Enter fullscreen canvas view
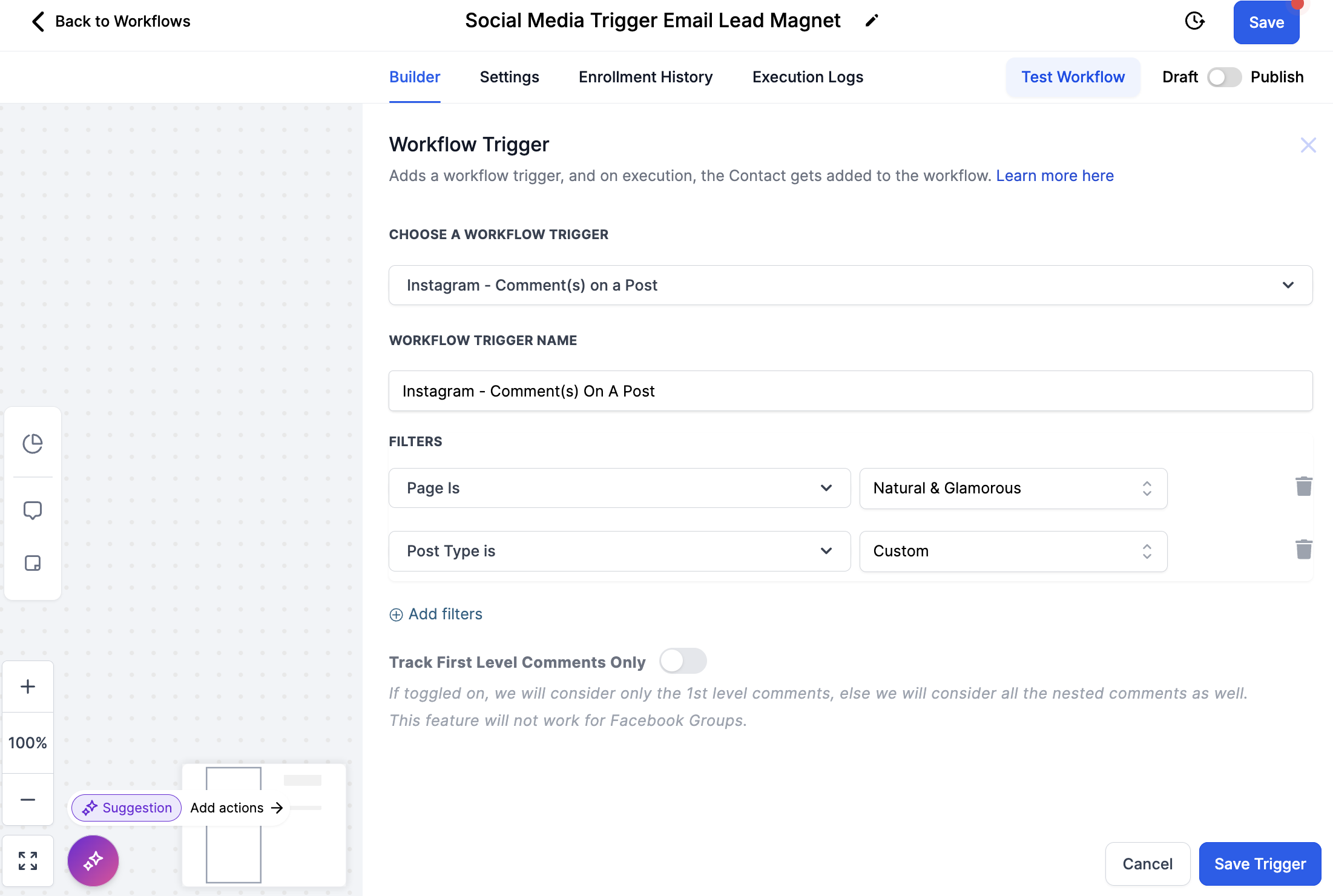The image size is (1333, 896). (28, 860)
